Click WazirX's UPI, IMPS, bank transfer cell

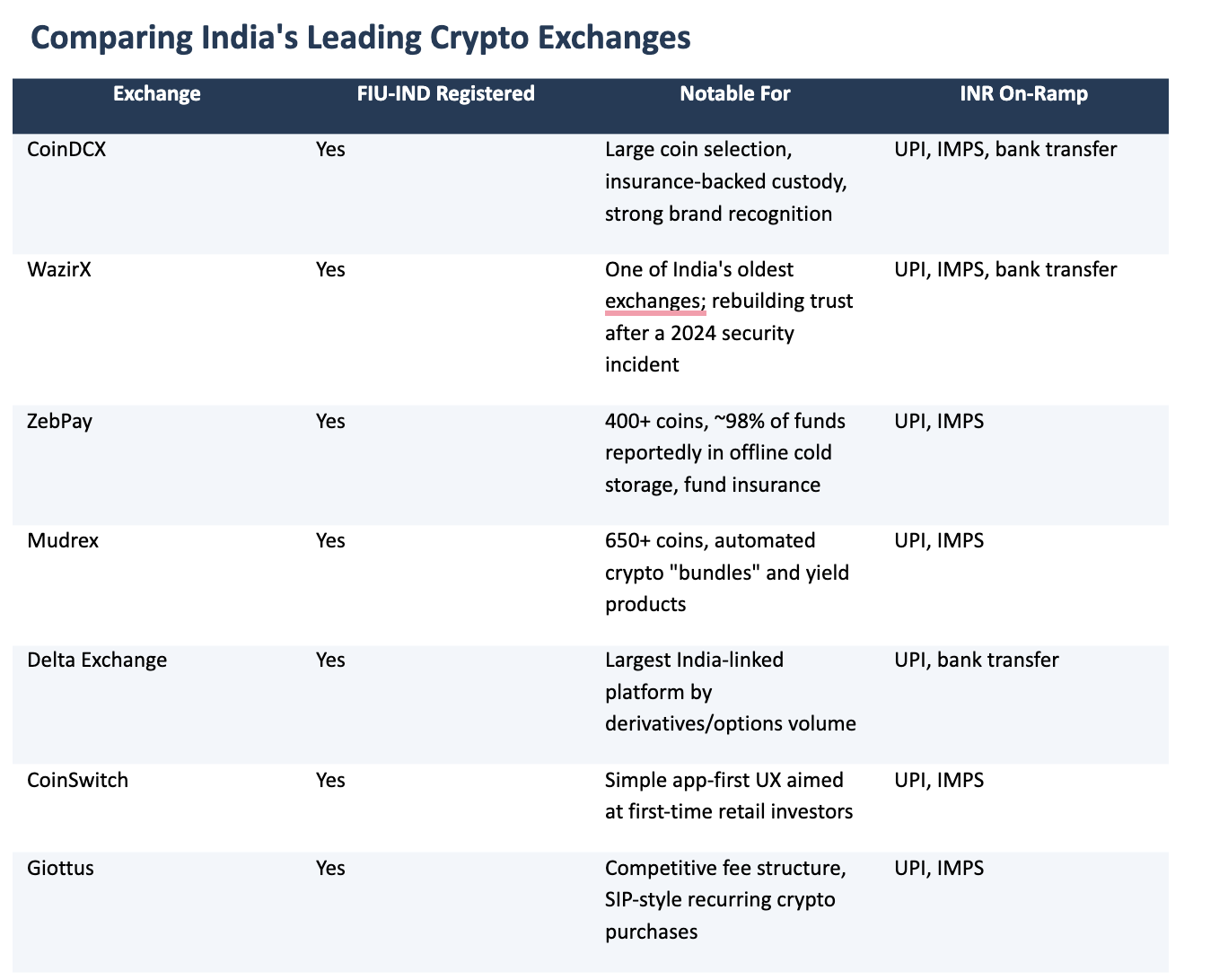pos(1005,269)
